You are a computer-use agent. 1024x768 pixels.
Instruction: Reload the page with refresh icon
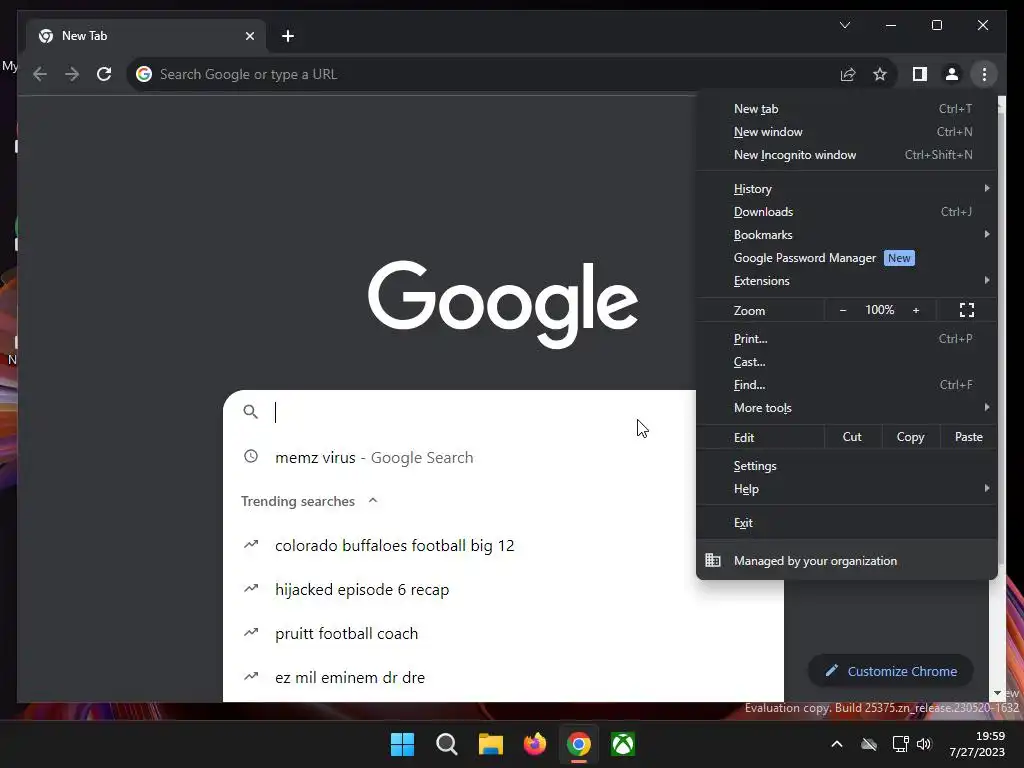point(104,74)
